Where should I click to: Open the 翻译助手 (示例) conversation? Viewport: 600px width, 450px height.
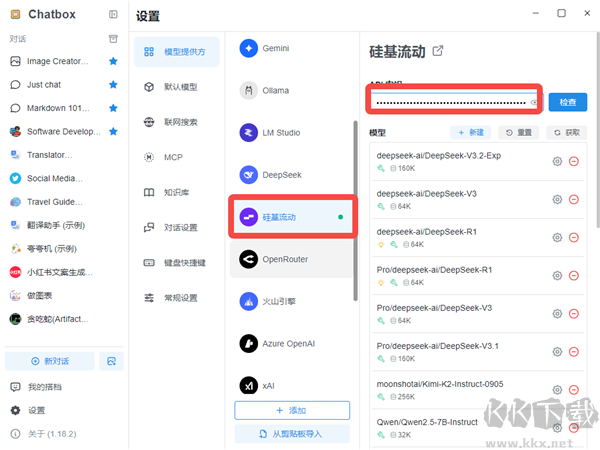[56, 225]
